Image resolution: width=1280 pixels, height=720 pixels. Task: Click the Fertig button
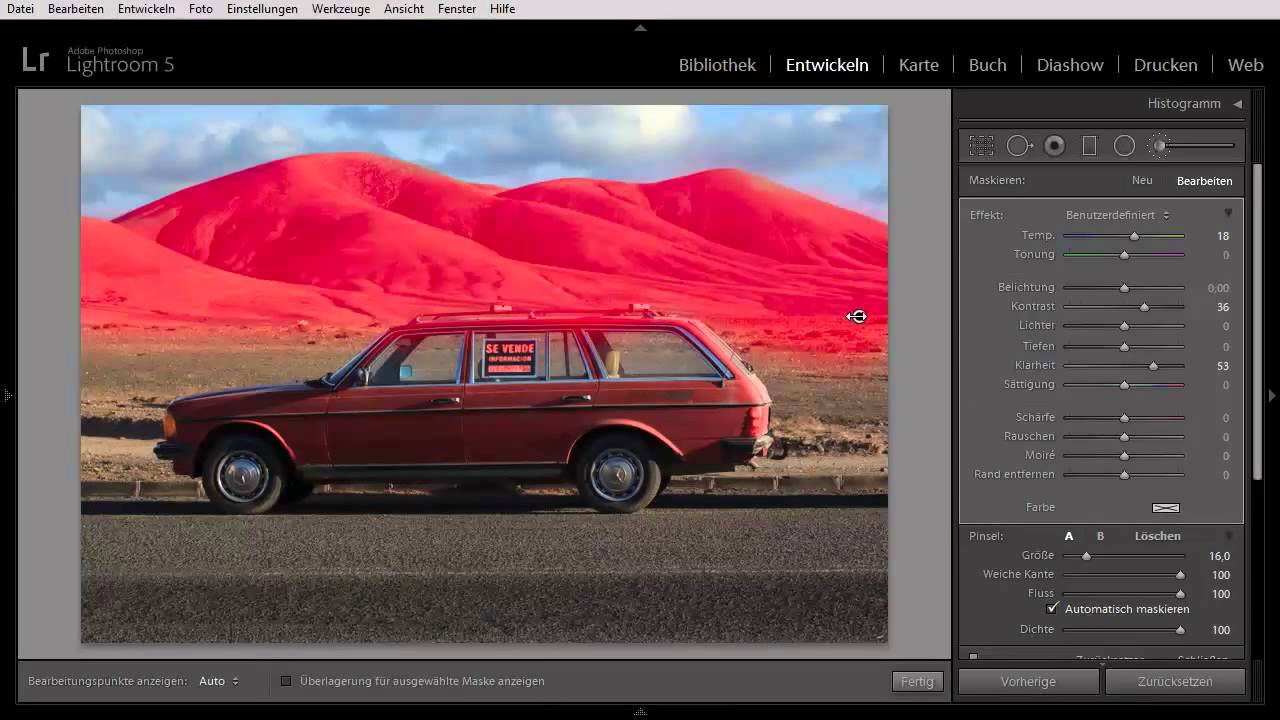pos(917,682)
